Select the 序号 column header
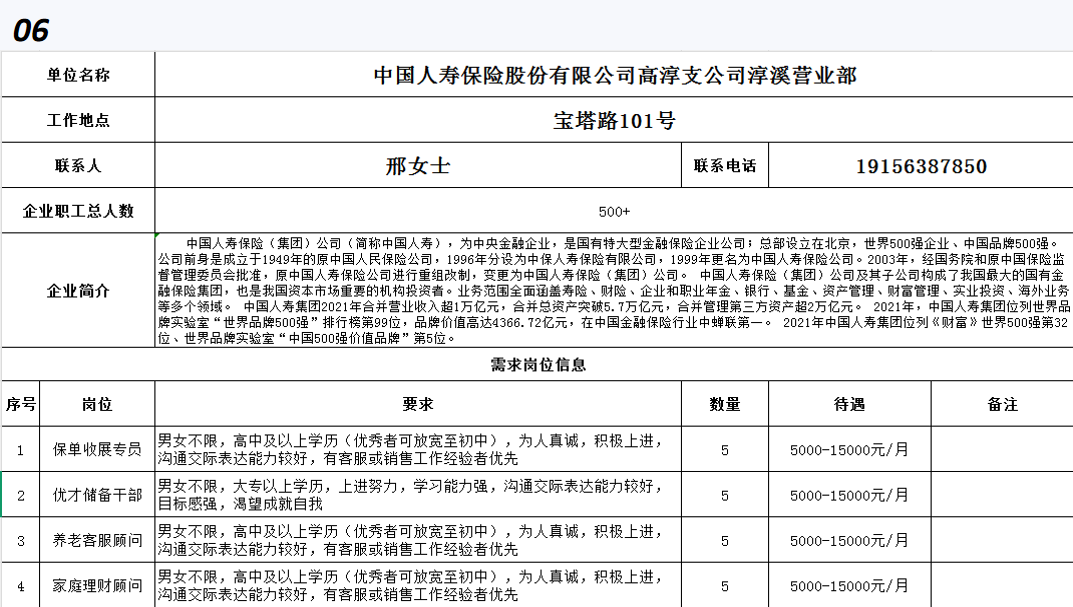The image size is (1073, 607). tap(21, 404)
